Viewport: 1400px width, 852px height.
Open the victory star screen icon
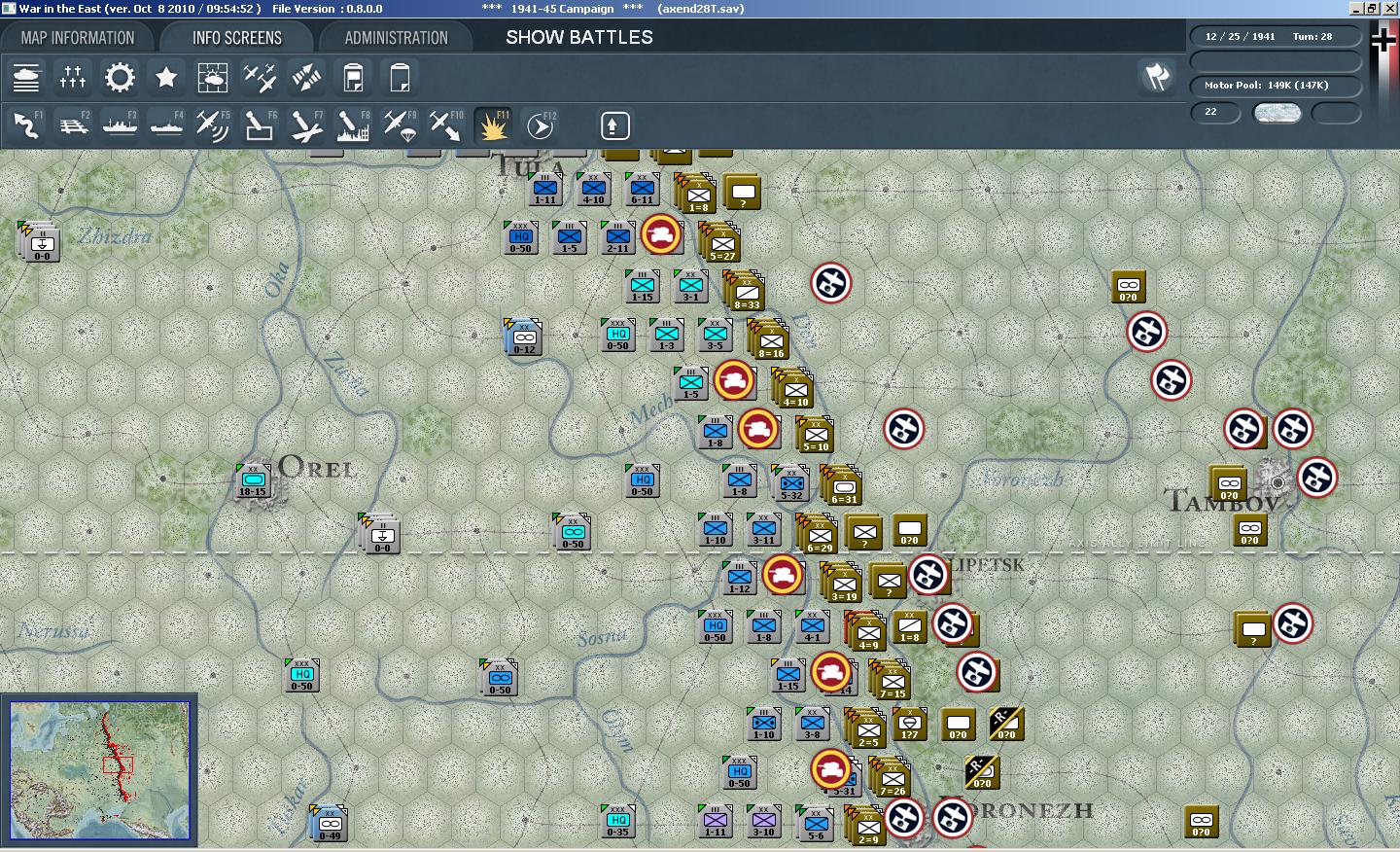[166, 77]
